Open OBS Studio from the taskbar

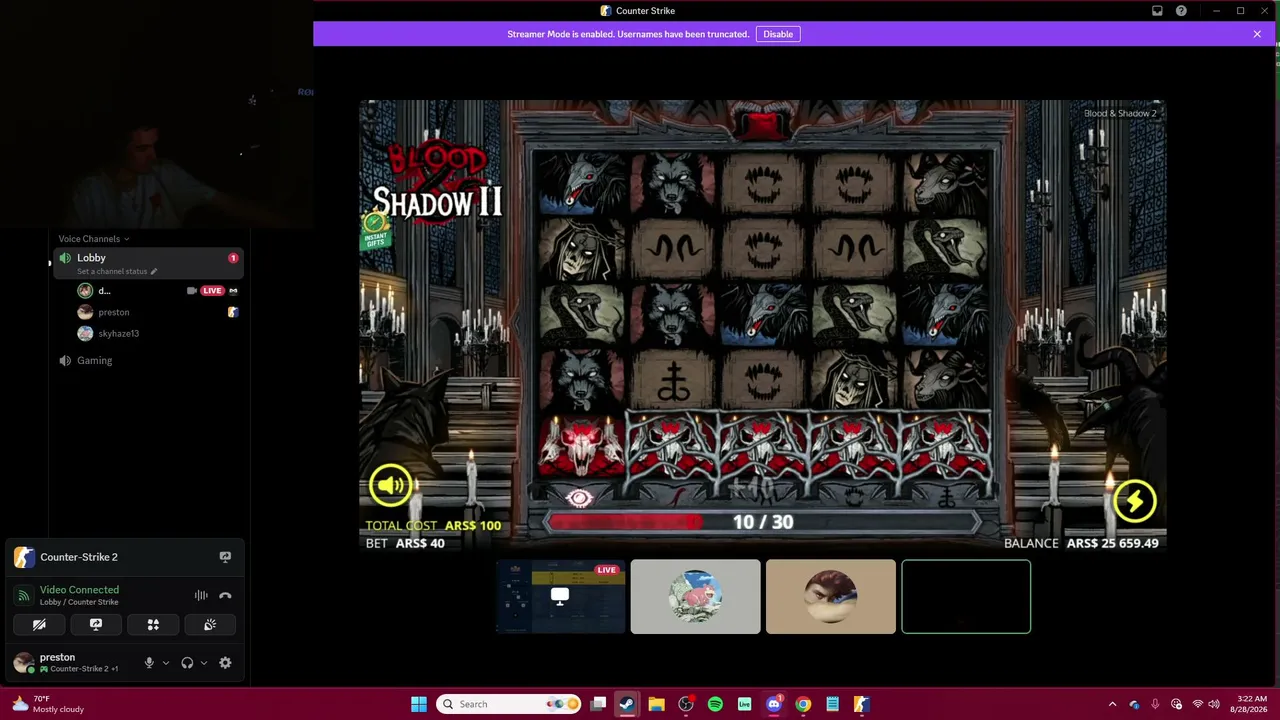tap(686, 704)
